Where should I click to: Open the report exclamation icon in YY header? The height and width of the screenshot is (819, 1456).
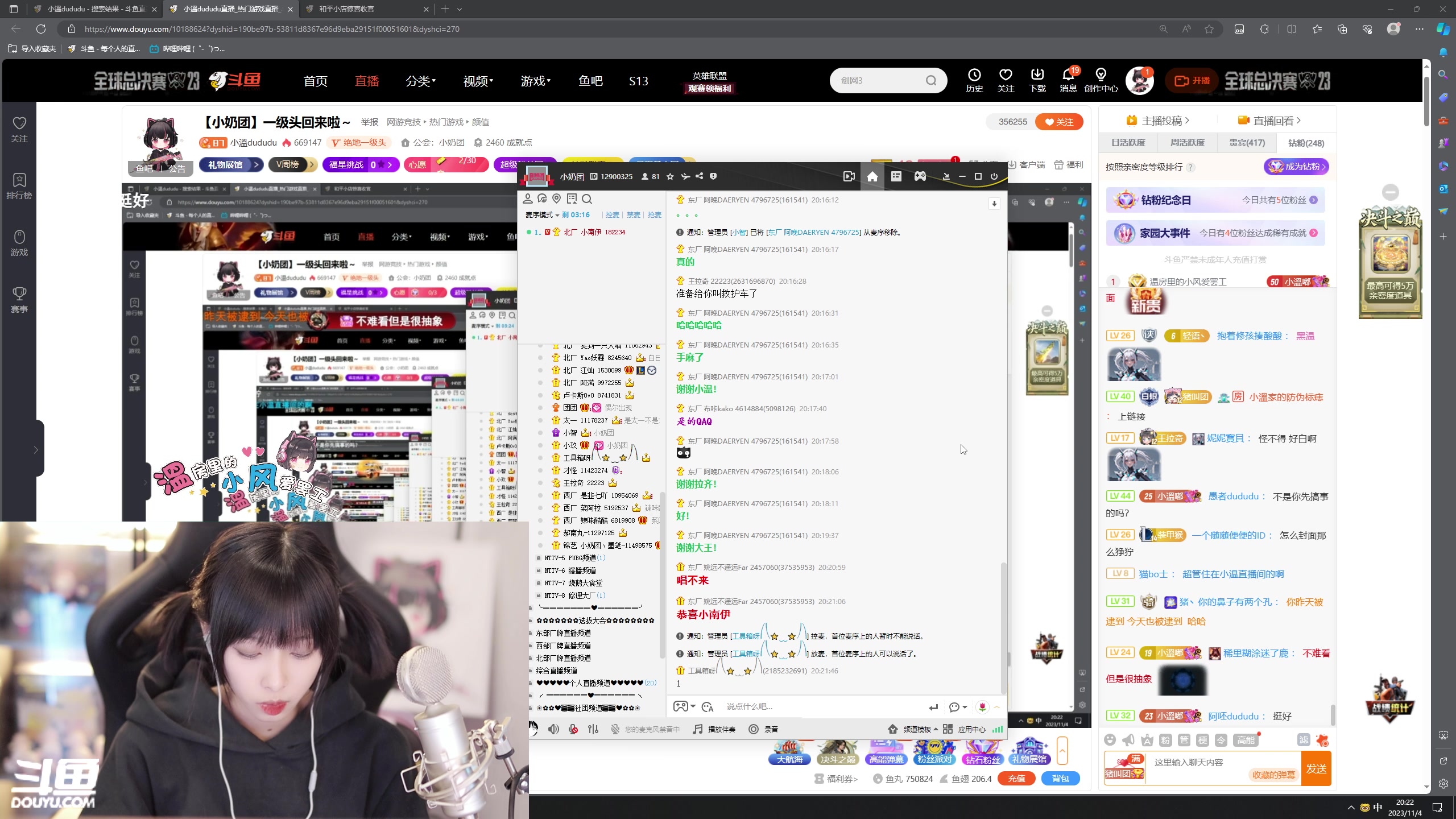pyautogui.click(x=713, y=176)
